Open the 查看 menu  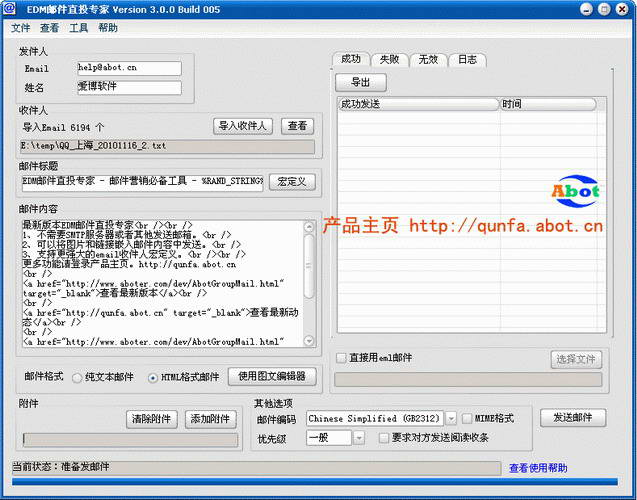[50, 28]
